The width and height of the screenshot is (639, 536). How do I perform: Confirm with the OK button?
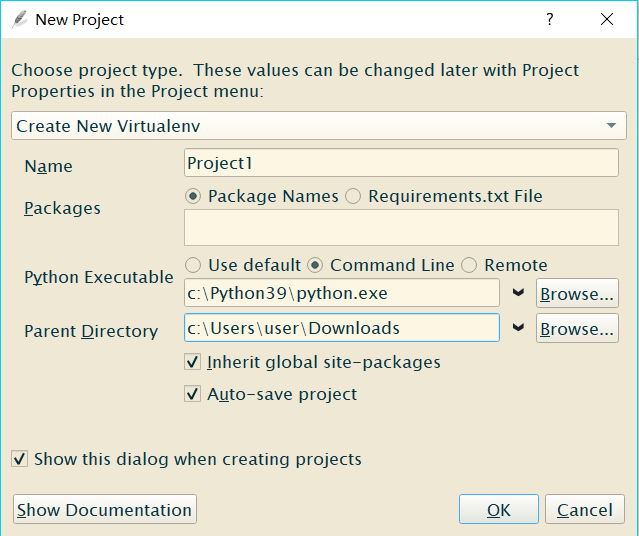[x=498, y=510]
